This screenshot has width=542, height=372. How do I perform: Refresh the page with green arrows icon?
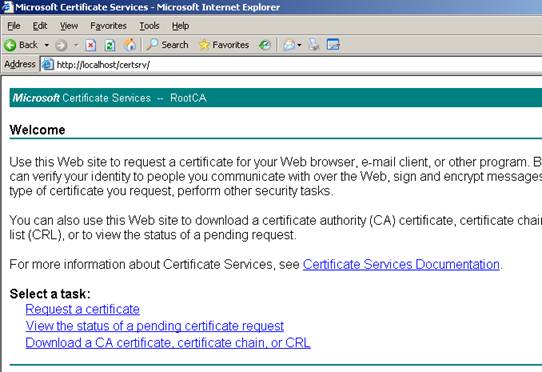tap(110, 45)
